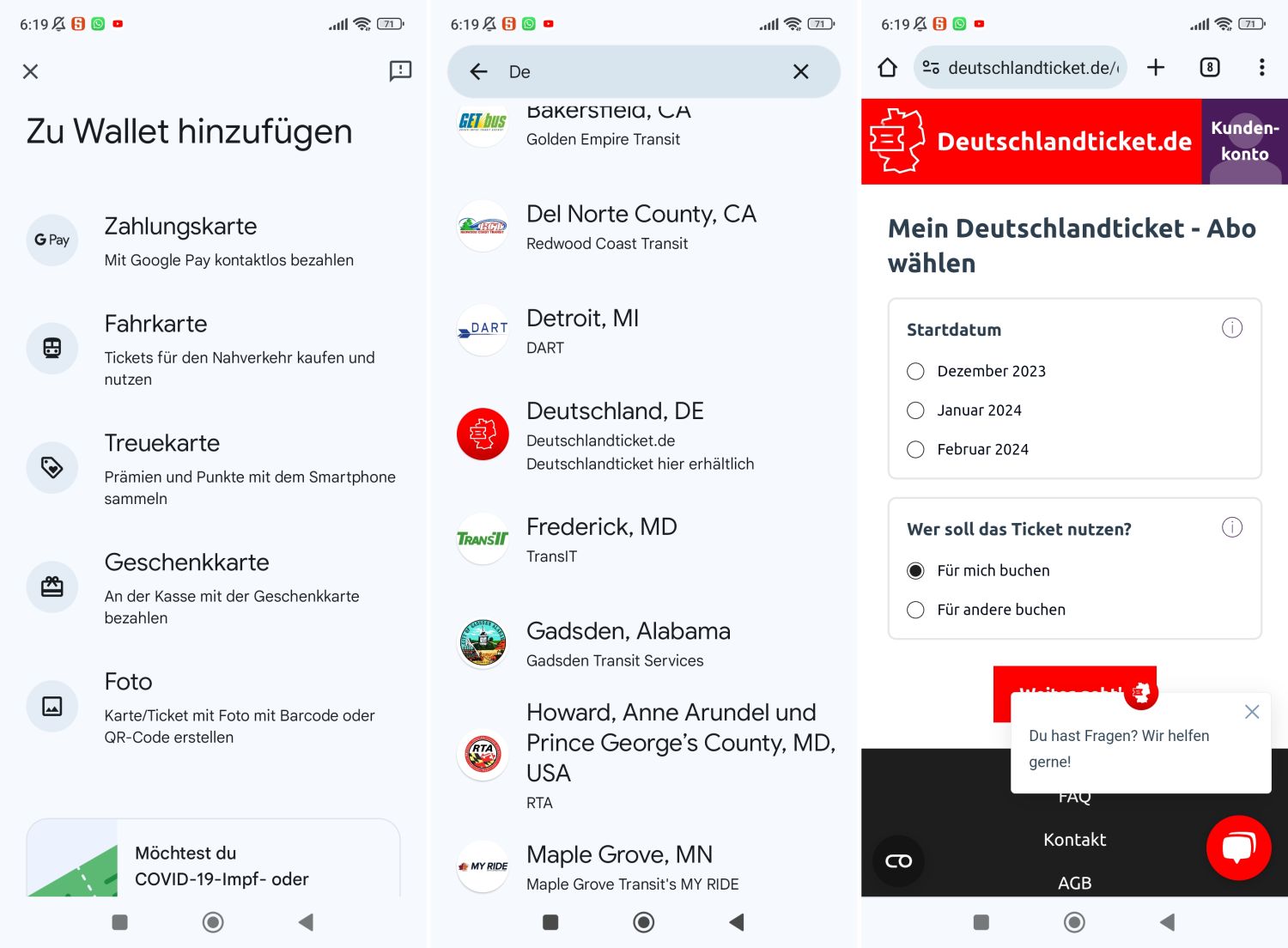Select Februar 2024 radio option
The image size is (1288, 948).
[x=916, y=449]
